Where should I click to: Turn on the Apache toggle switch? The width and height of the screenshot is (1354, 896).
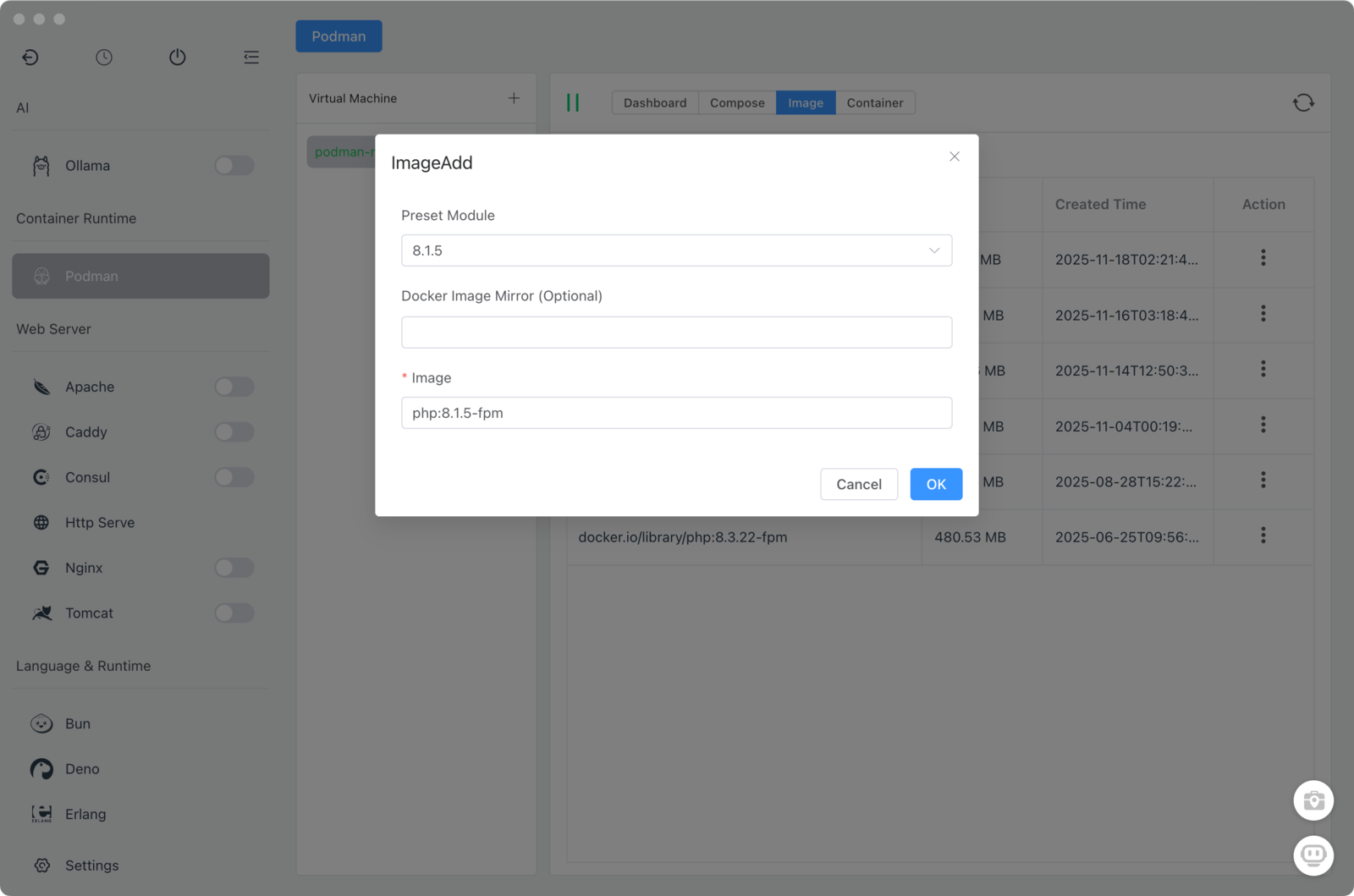coord(234,387)
